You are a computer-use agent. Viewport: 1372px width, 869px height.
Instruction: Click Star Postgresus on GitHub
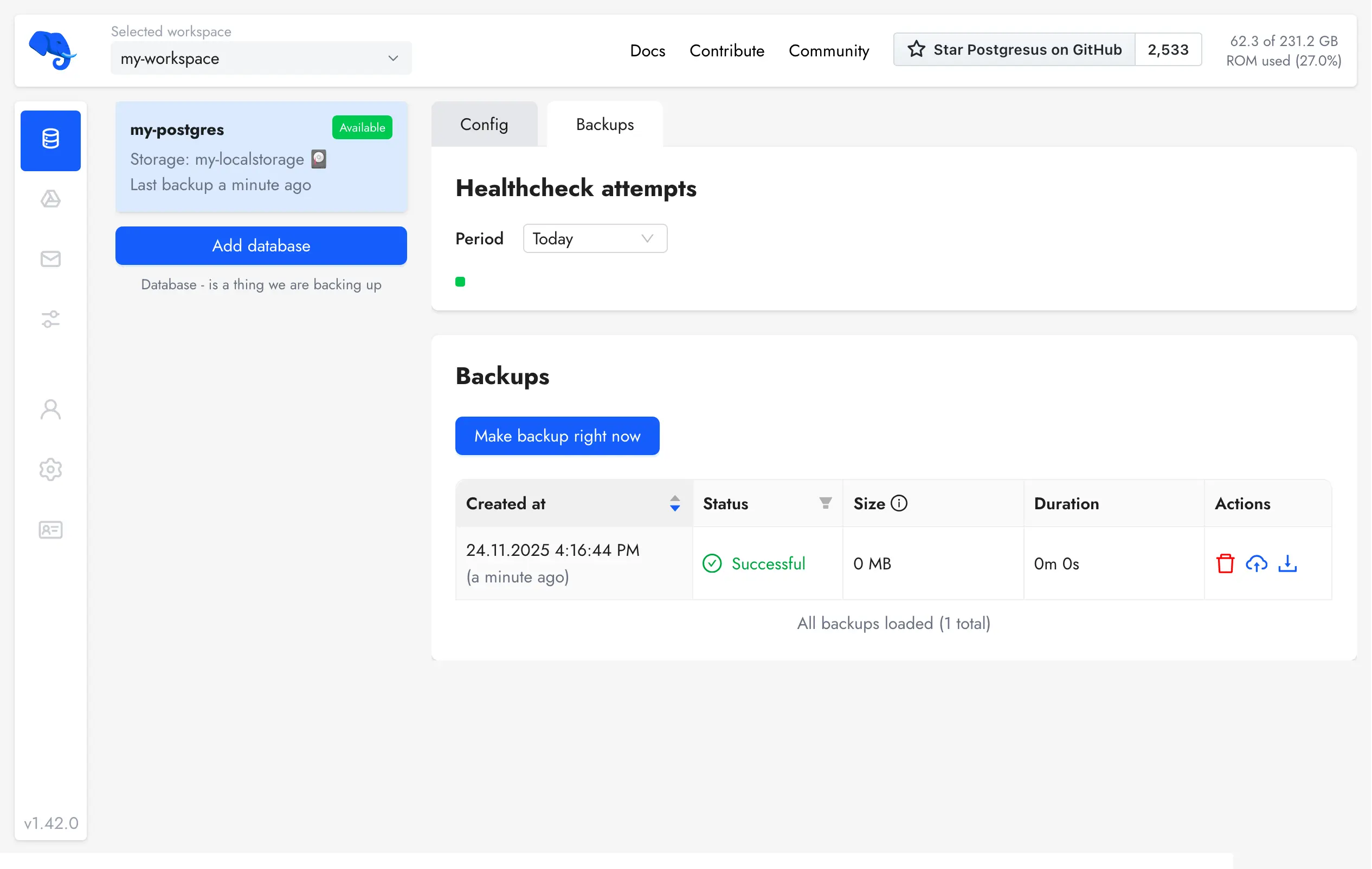point(1014,49)
